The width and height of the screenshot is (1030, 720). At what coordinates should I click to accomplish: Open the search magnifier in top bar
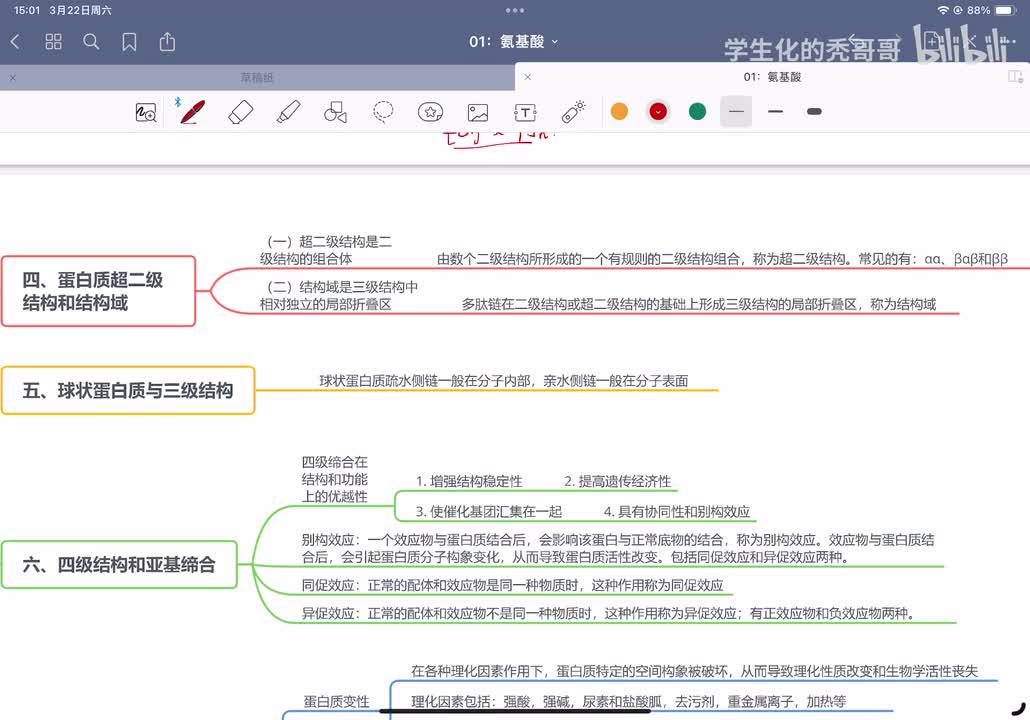(91, 42)
